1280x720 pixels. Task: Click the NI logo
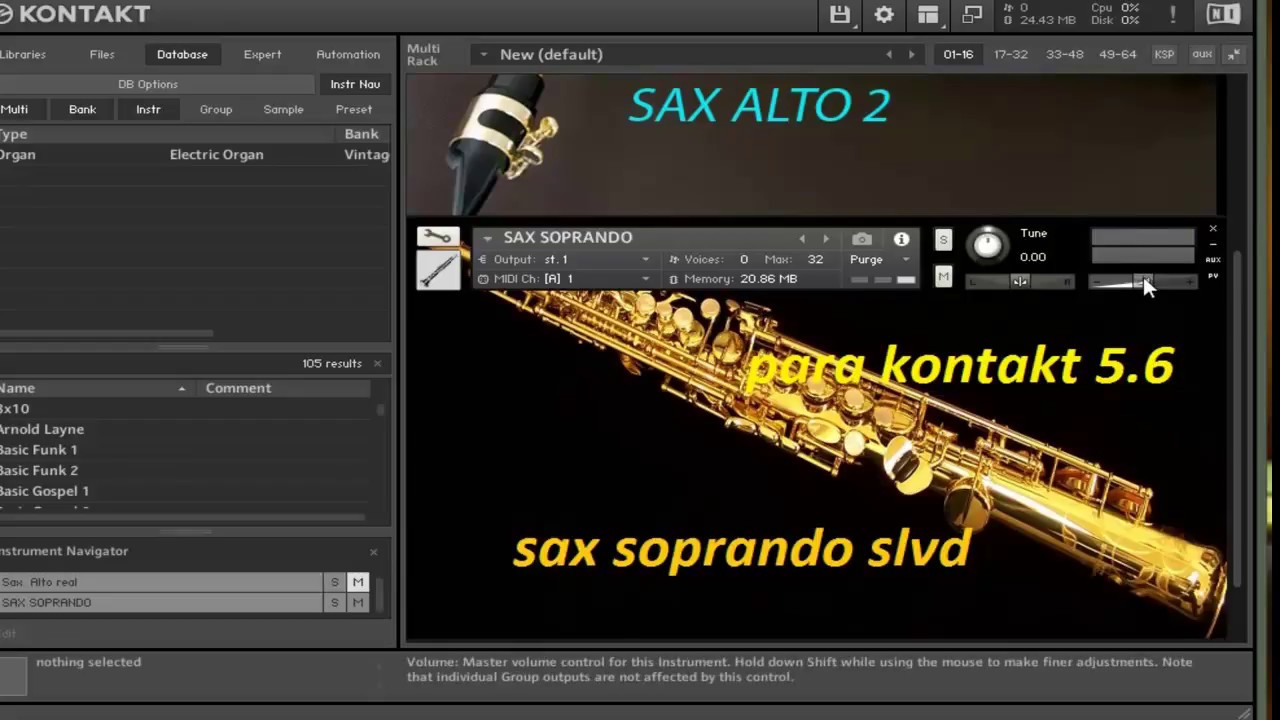[x=1223, y=14]
